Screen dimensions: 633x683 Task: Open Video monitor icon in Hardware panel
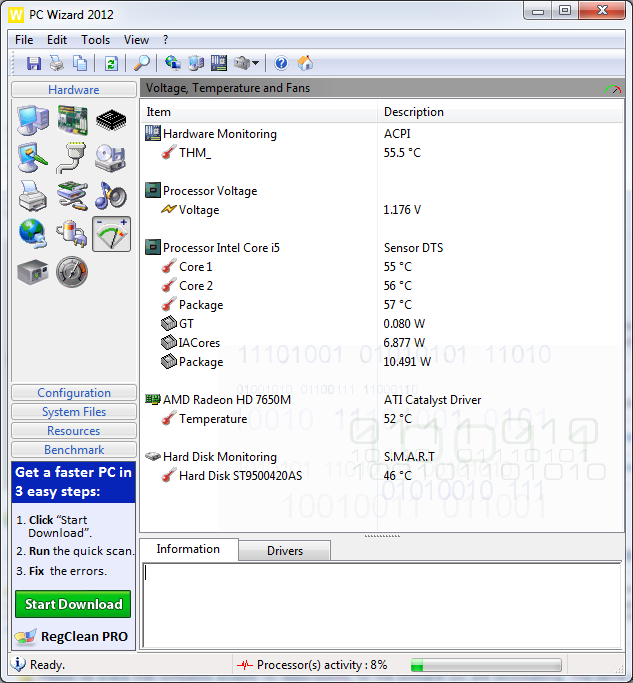tap(33, 158)
